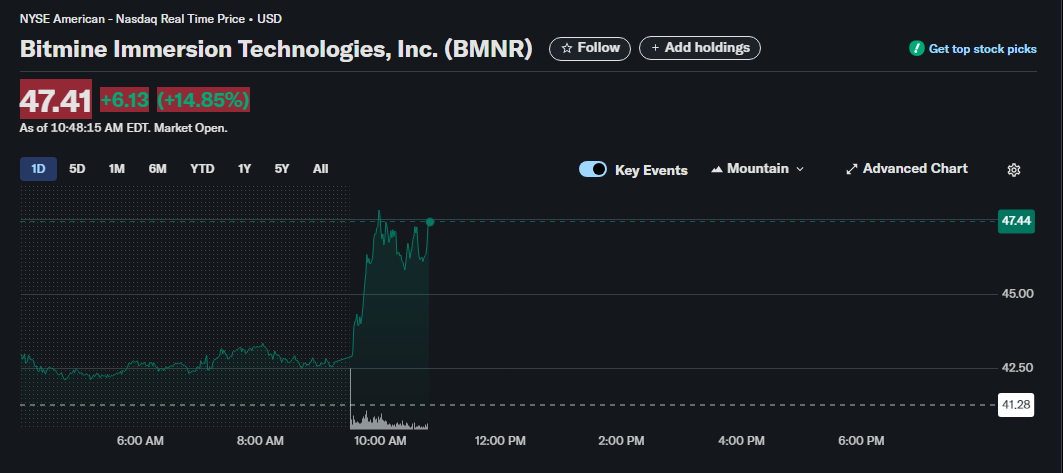
Task: Click the 45.00 axis price label
Action: click(x=1016, y=294)
